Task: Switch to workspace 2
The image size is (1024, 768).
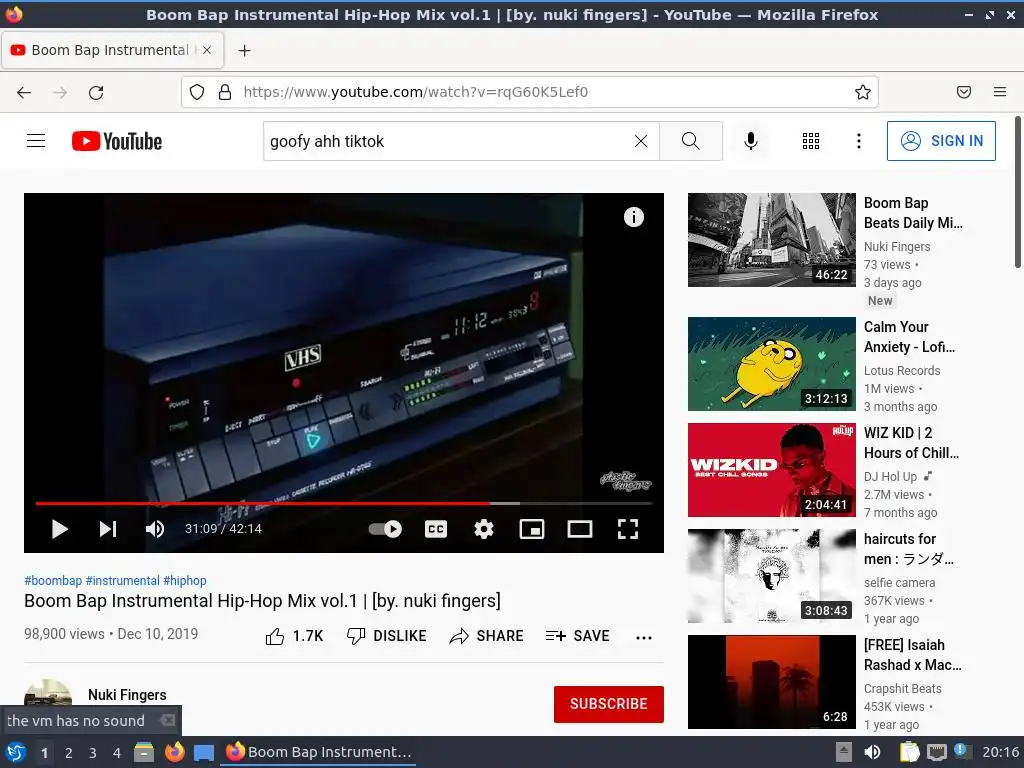Action: pos(69,753)
